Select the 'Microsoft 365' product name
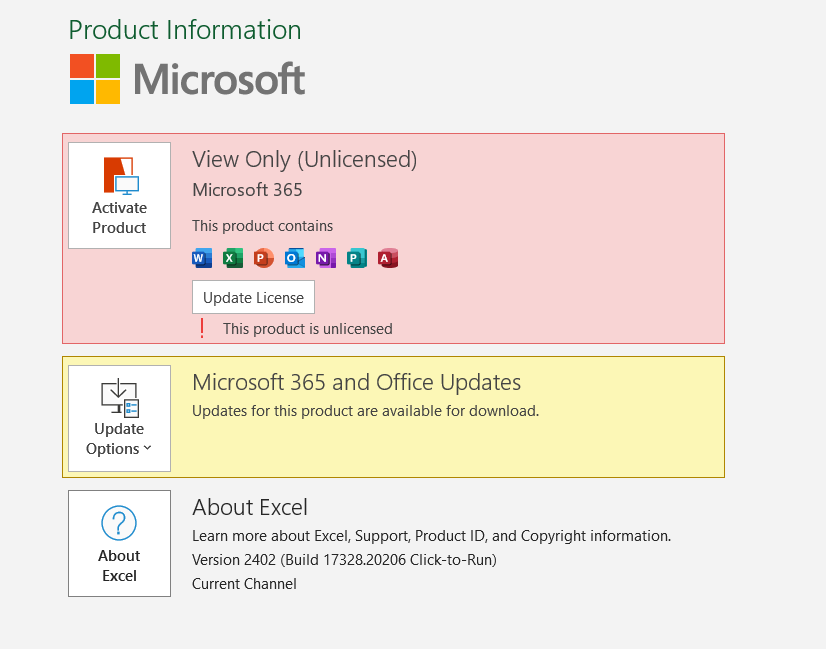The image size is (826, 649). click(247, 190)
